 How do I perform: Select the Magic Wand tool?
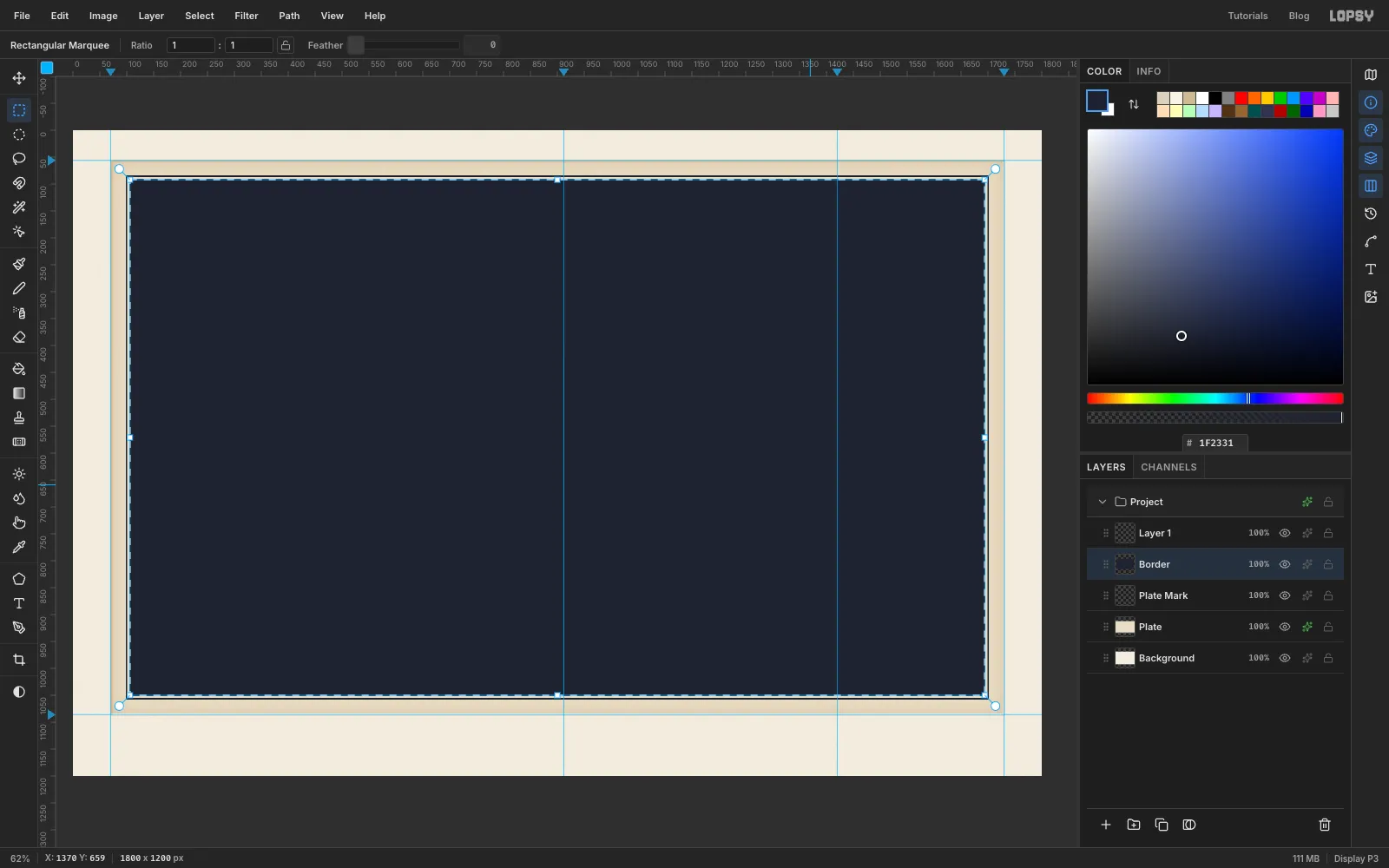[x=19, y=207]
